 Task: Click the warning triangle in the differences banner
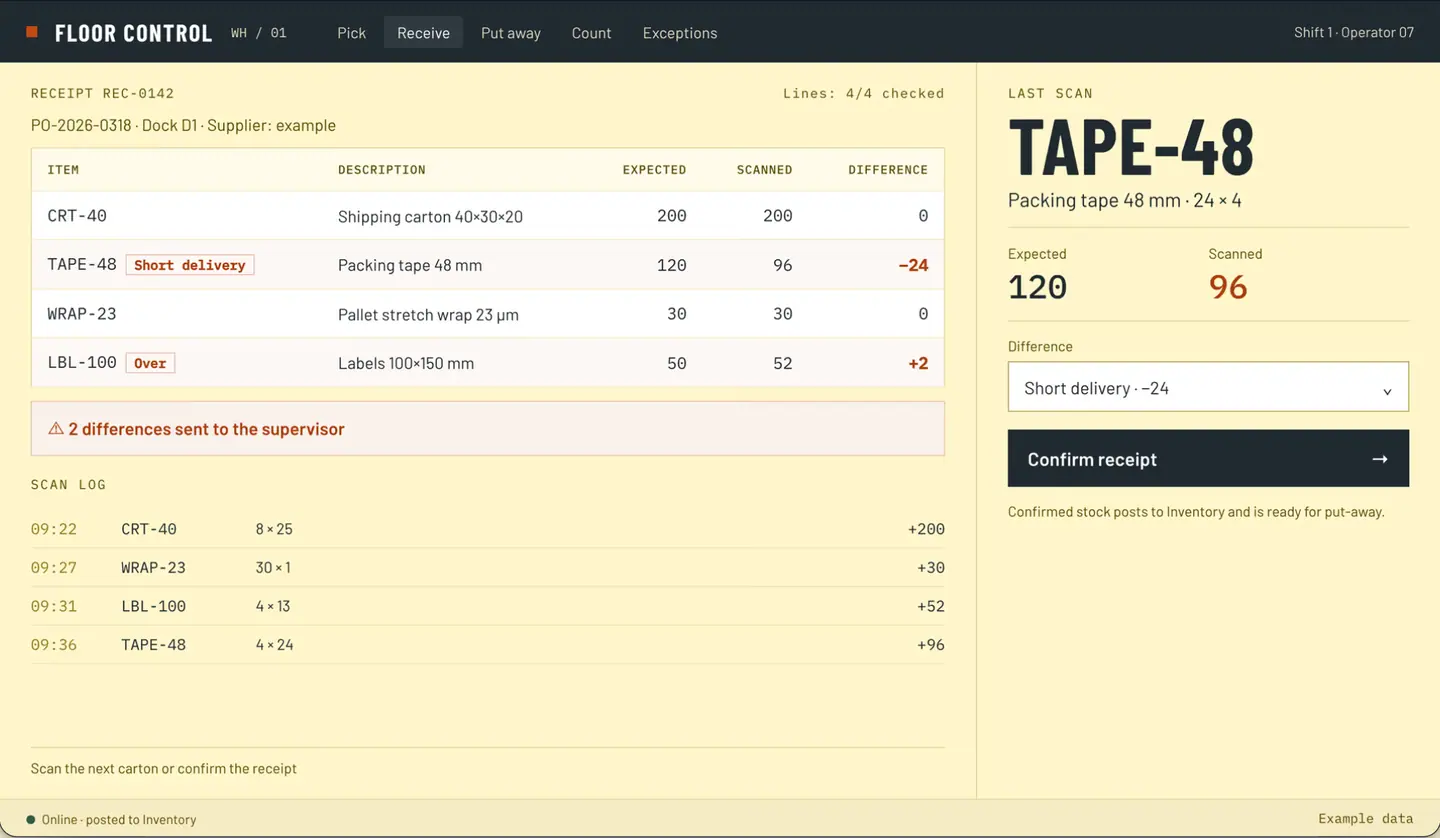coord(56,429)
